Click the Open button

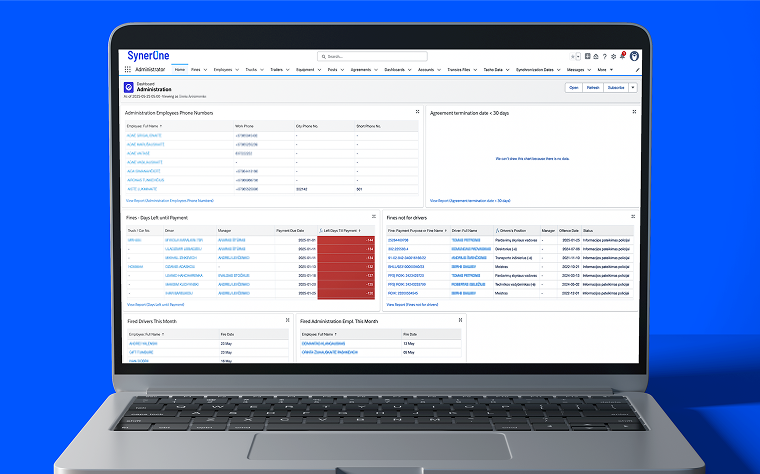coord(573,88)
